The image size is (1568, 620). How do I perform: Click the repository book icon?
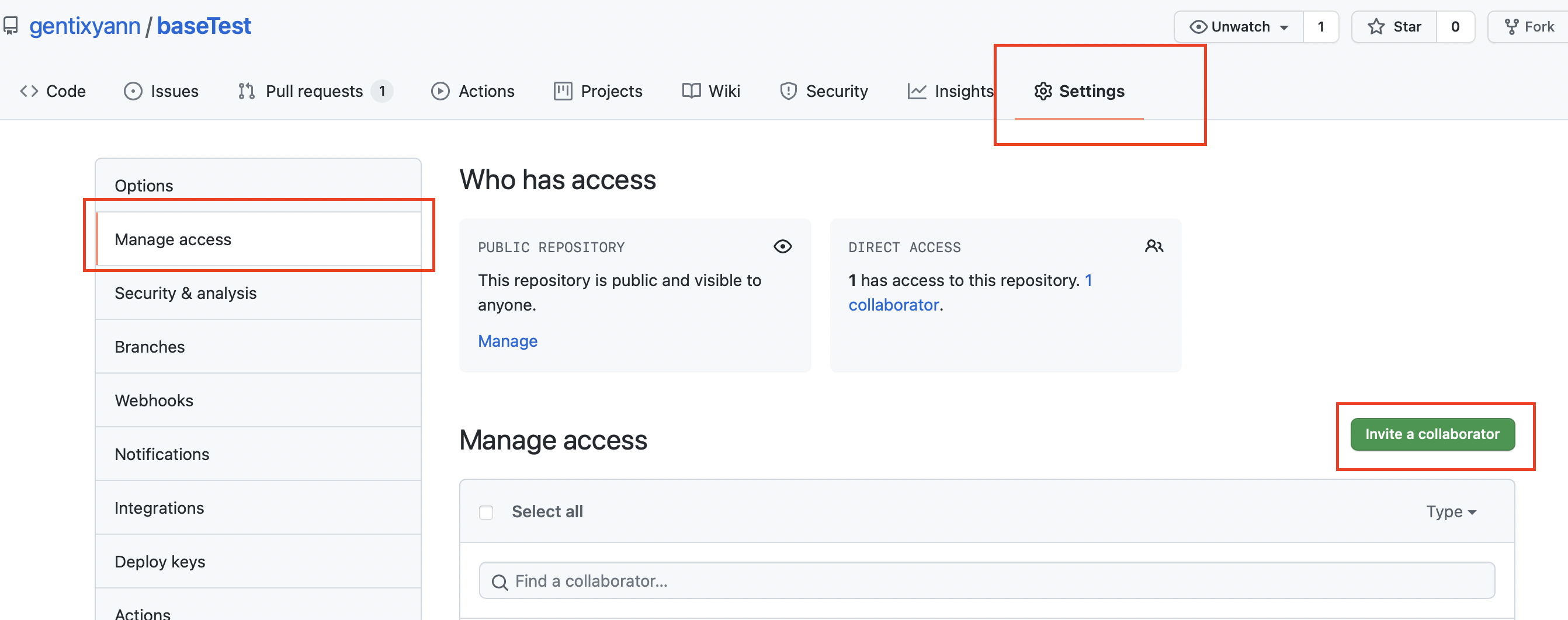[x=11, y=26]
